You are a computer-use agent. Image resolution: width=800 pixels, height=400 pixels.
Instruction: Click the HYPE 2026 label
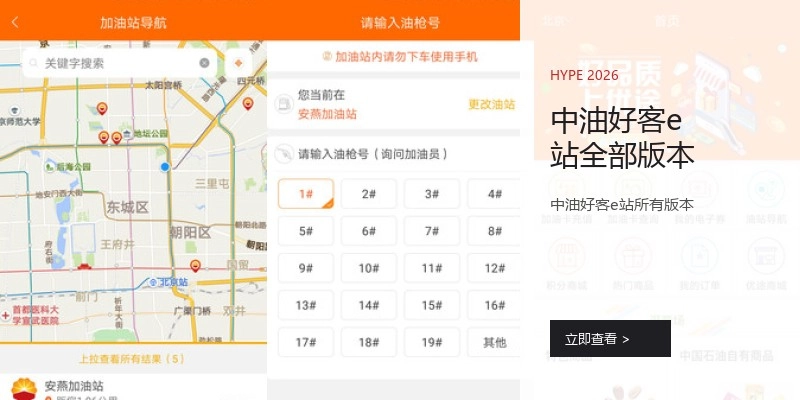point(584,76)
